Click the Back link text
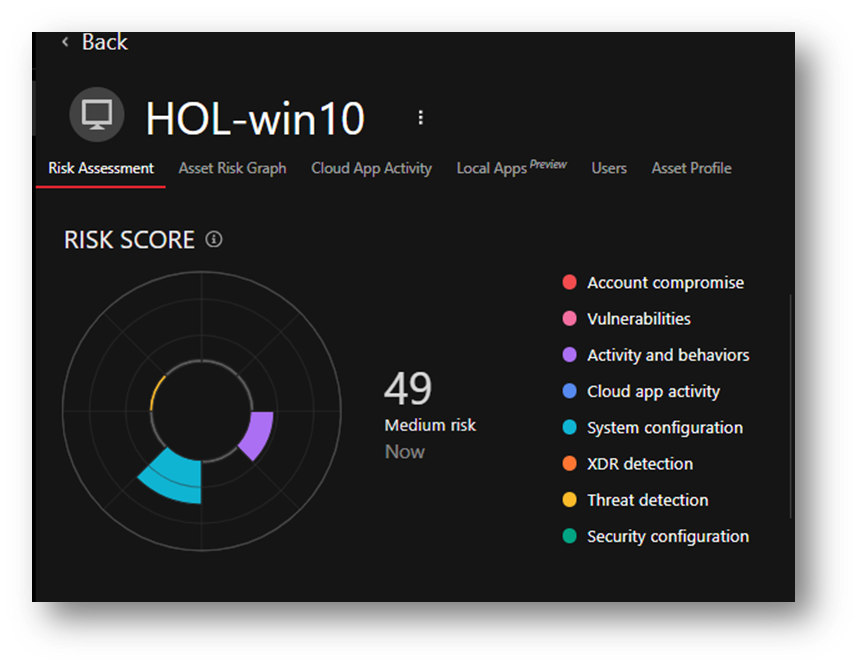Viewport: 860px width, 667px height. click(x=105, y=42)
